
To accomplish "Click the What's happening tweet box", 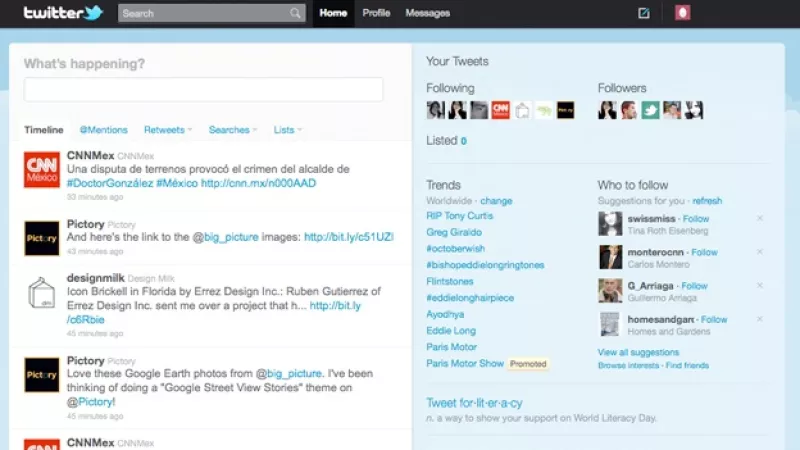I will pyautogui.click(x=204, y=90).
